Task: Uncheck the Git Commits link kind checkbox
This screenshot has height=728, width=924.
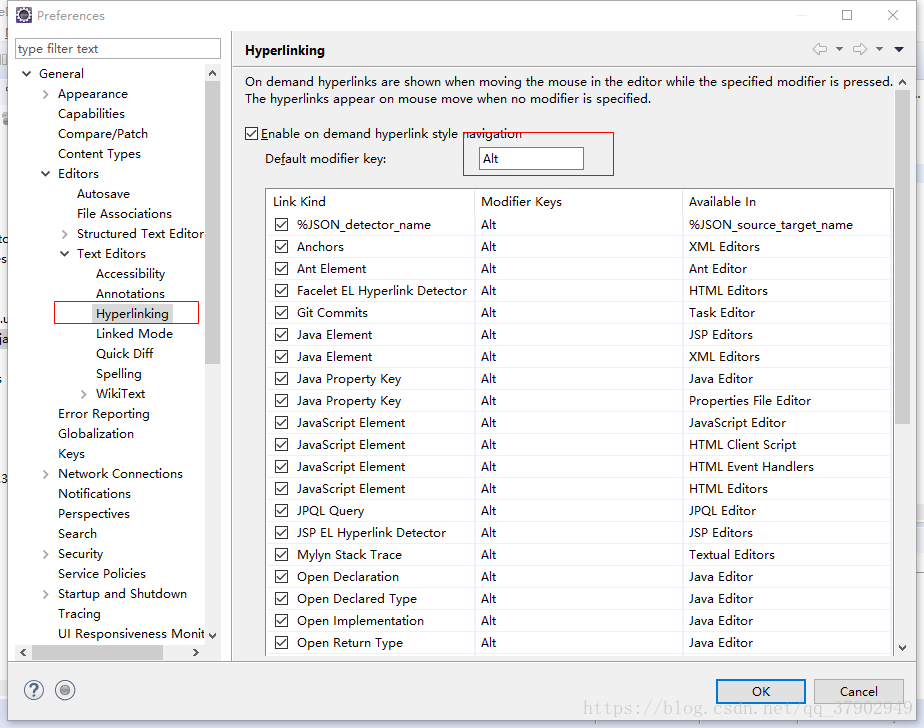Action: click(282, 312)
